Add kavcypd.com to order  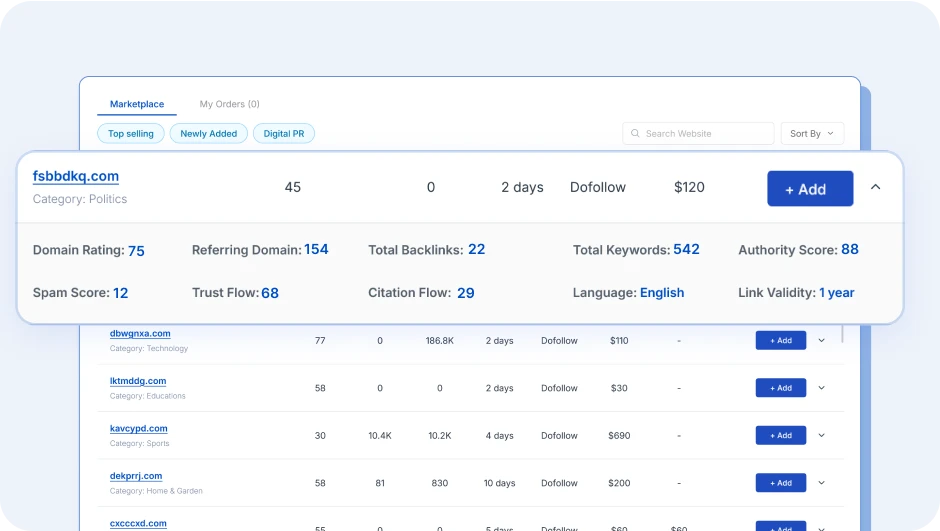click(781, 435)
